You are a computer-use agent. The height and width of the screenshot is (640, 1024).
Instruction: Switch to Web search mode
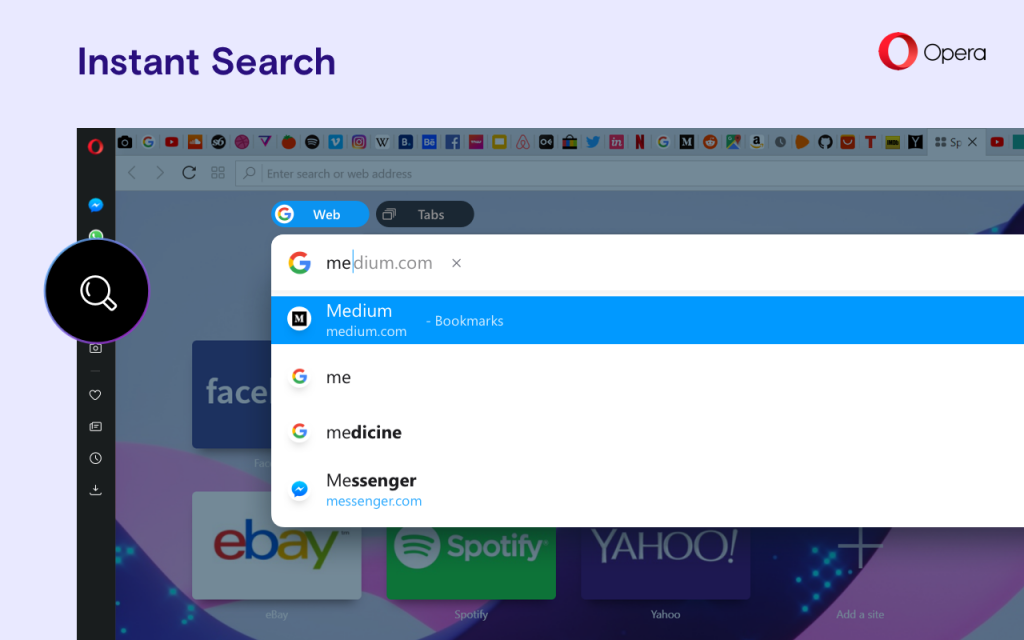coord(319,214)
